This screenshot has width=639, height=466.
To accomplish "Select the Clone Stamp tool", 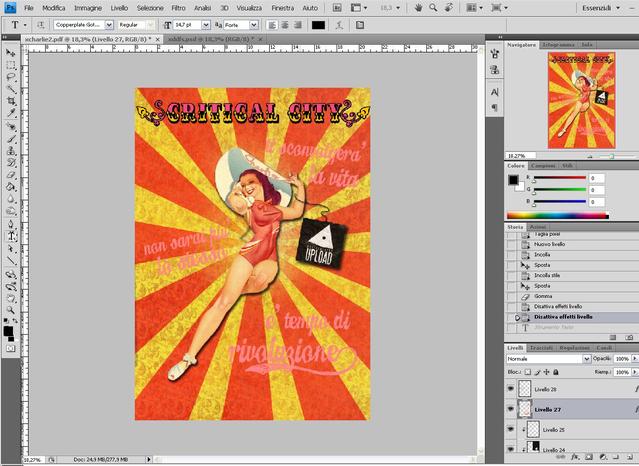I will 11,151.
